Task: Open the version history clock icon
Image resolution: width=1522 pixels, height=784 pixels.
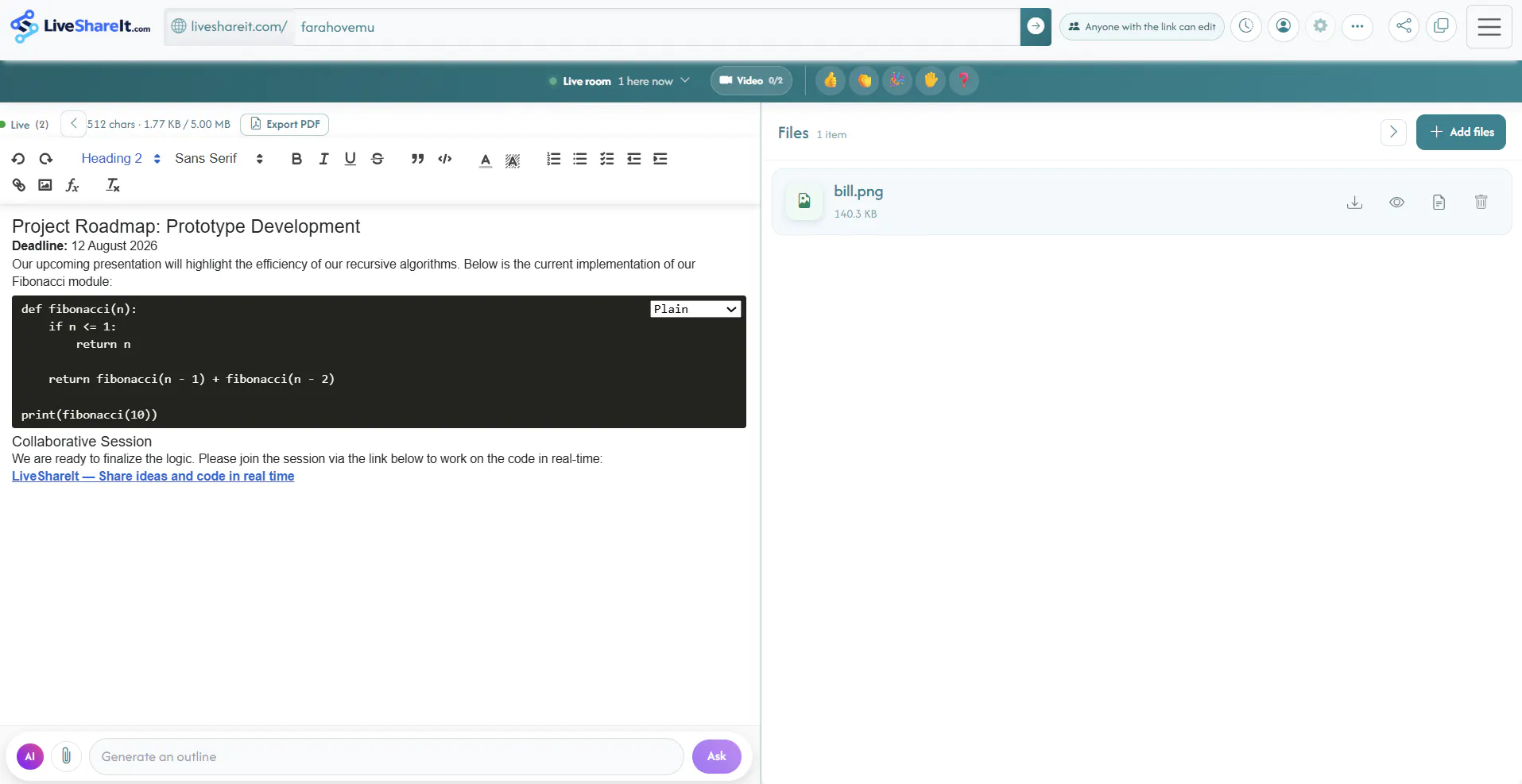Action: tap(1246, 27)
